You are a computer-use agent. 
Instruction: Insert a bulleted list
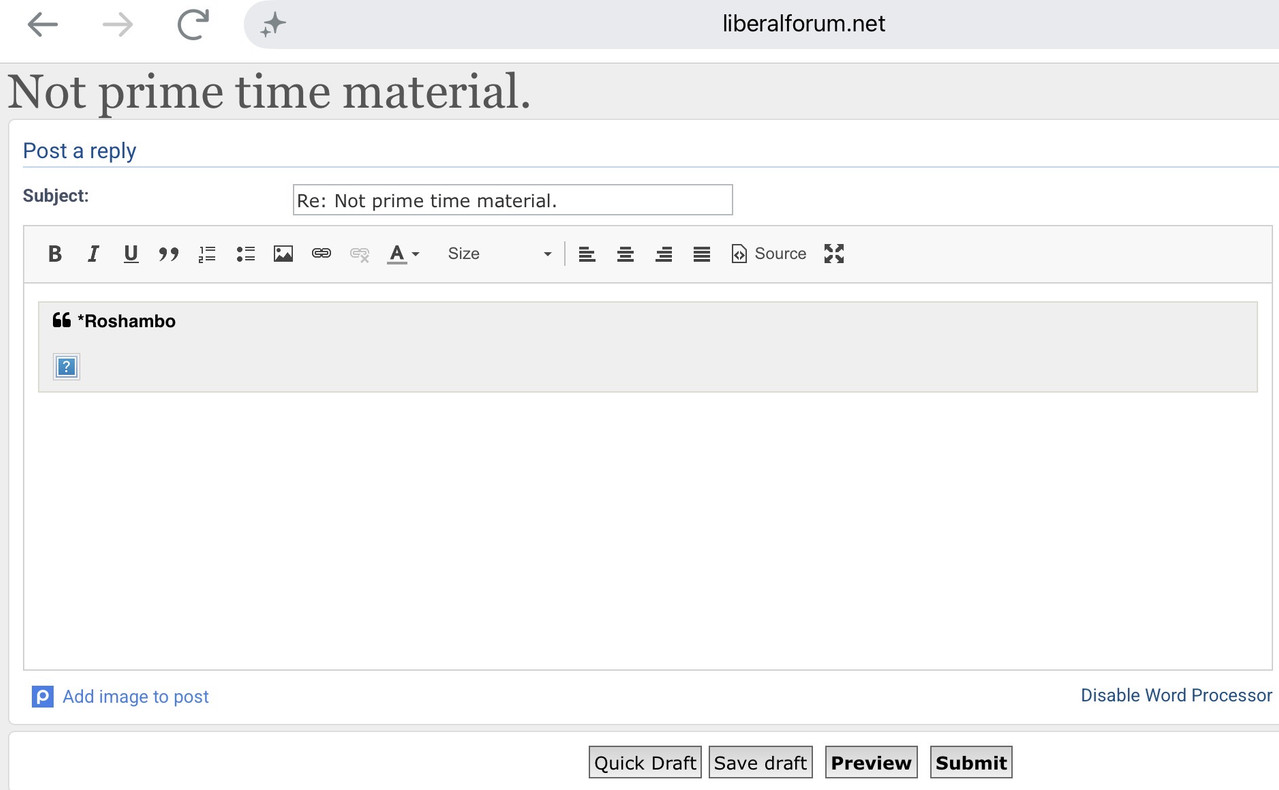click(245, 254)
